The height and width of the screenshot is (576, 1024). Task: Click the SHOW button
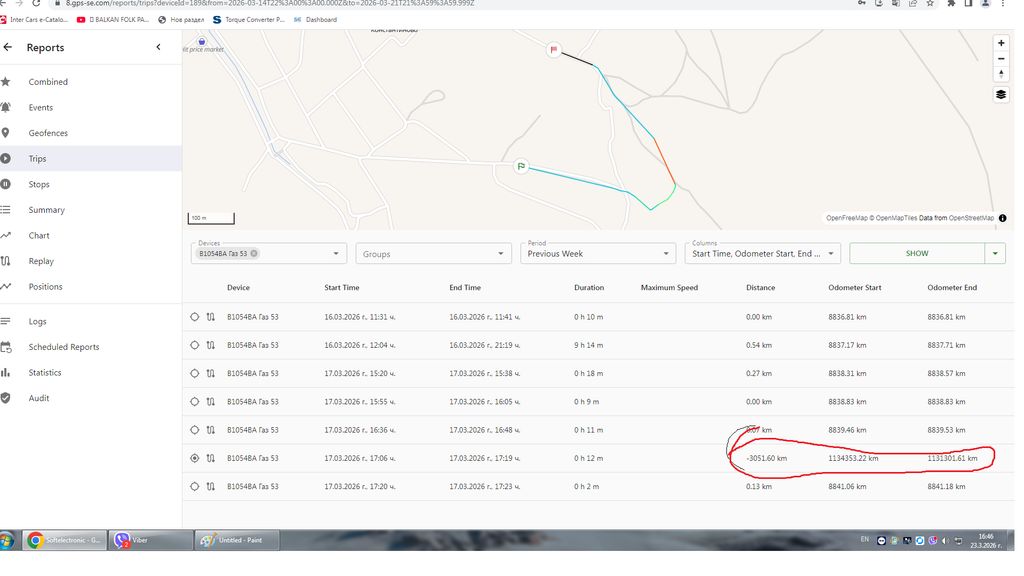click(917, 253)
